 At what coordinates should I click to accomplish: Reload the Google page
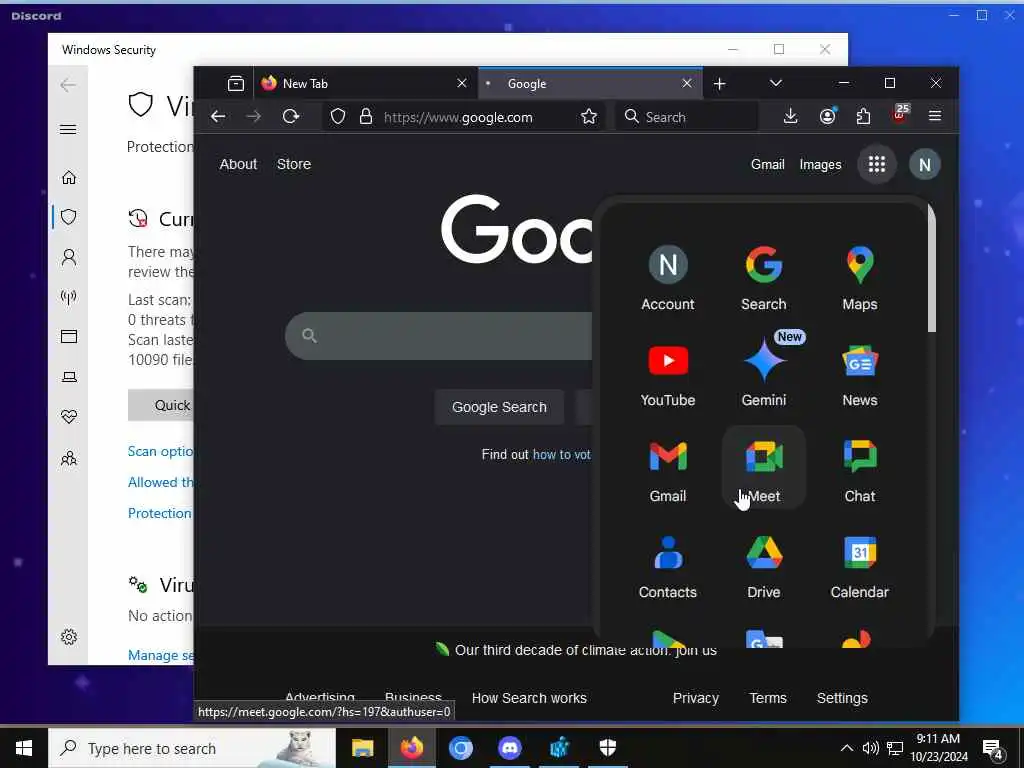pos(291,116)
